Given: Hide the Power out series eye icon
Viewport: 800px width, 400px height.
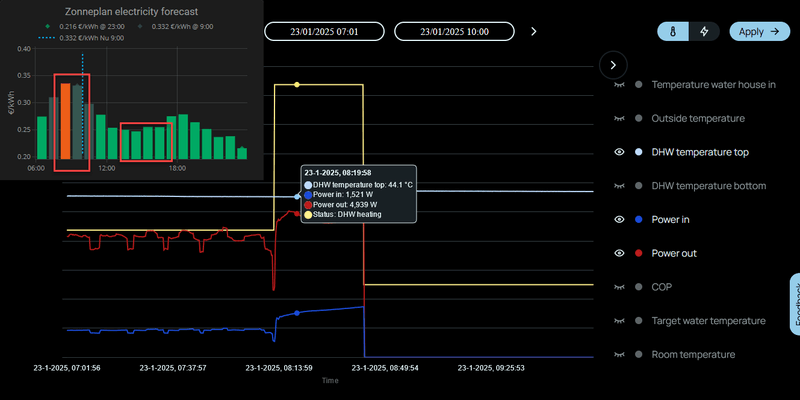Looking at the screenshot, I should tap(619, 254).
